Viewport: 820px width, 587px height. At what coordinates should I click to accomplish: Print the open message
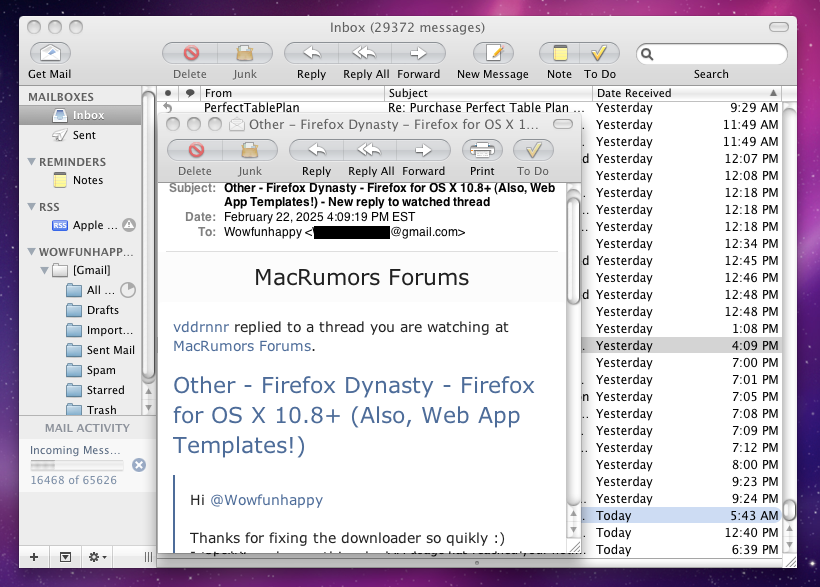coord(482,150)
